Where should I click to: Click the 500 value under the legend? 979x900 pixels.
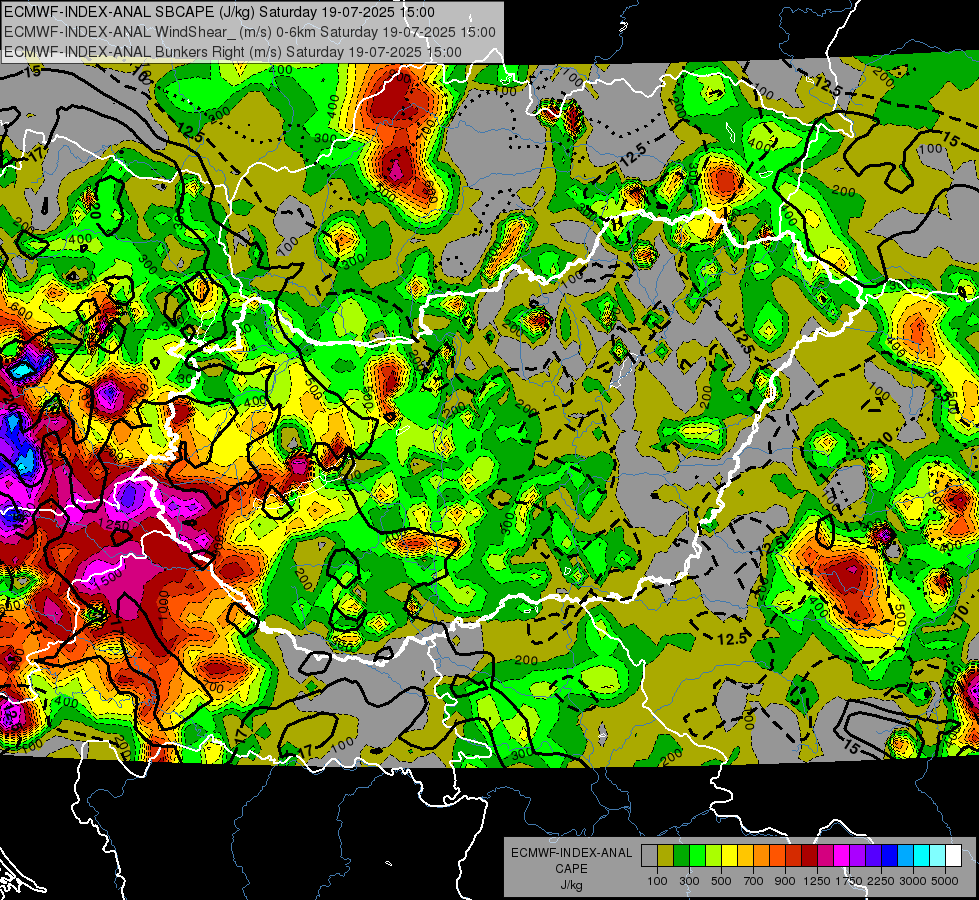click(x=721, y=881)
